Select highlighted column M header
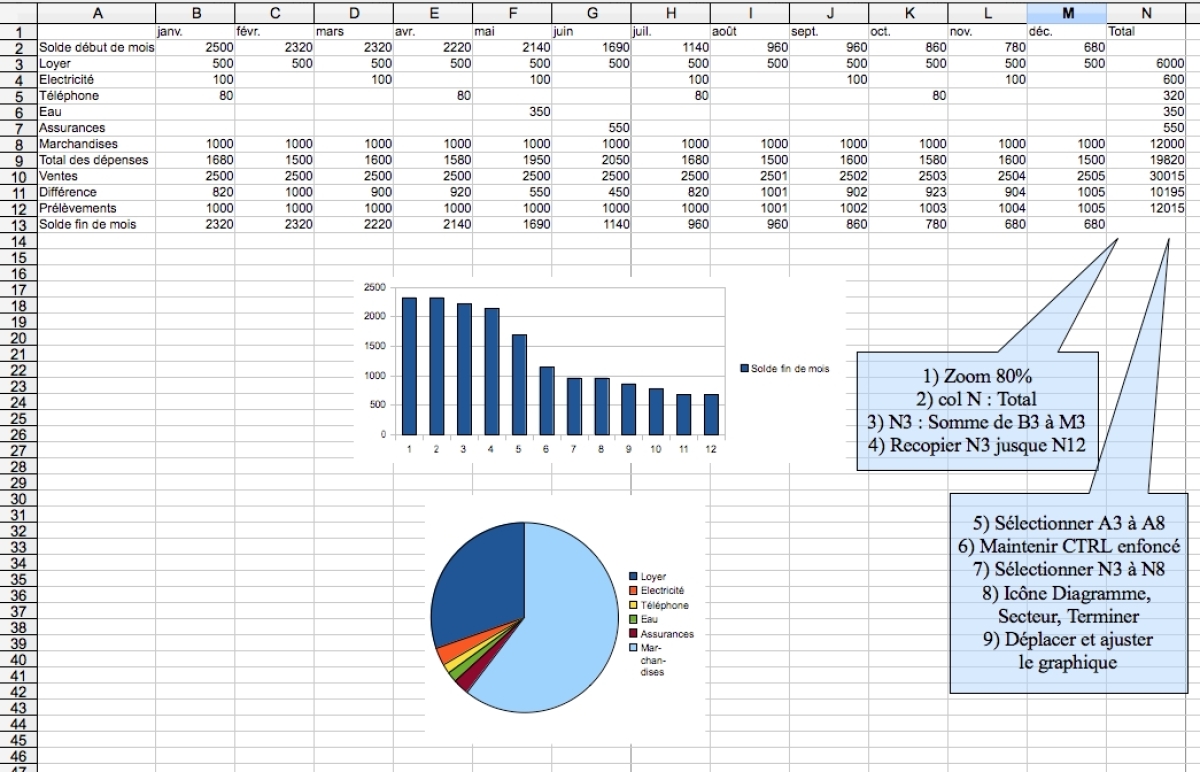 (x=1067, y=11)
